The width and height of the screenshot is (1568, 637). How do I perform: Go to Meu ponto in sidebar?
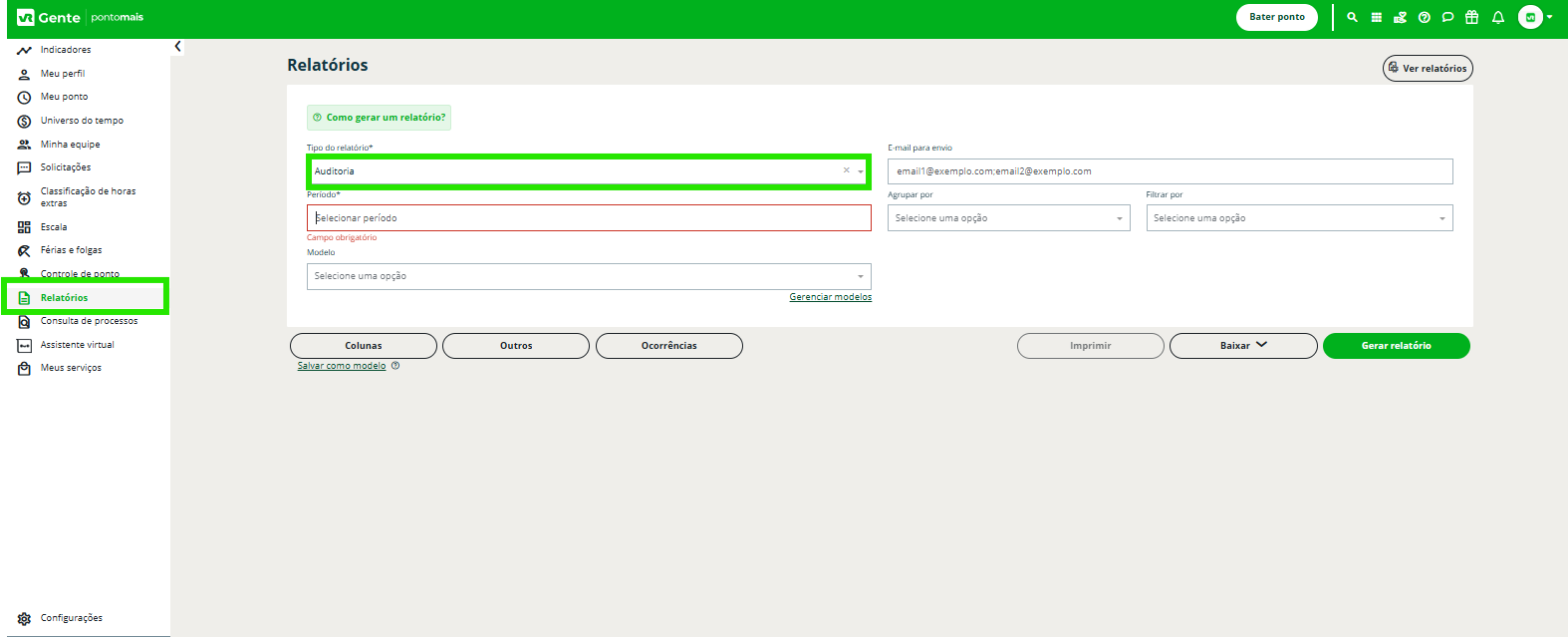tap(64, 97)
